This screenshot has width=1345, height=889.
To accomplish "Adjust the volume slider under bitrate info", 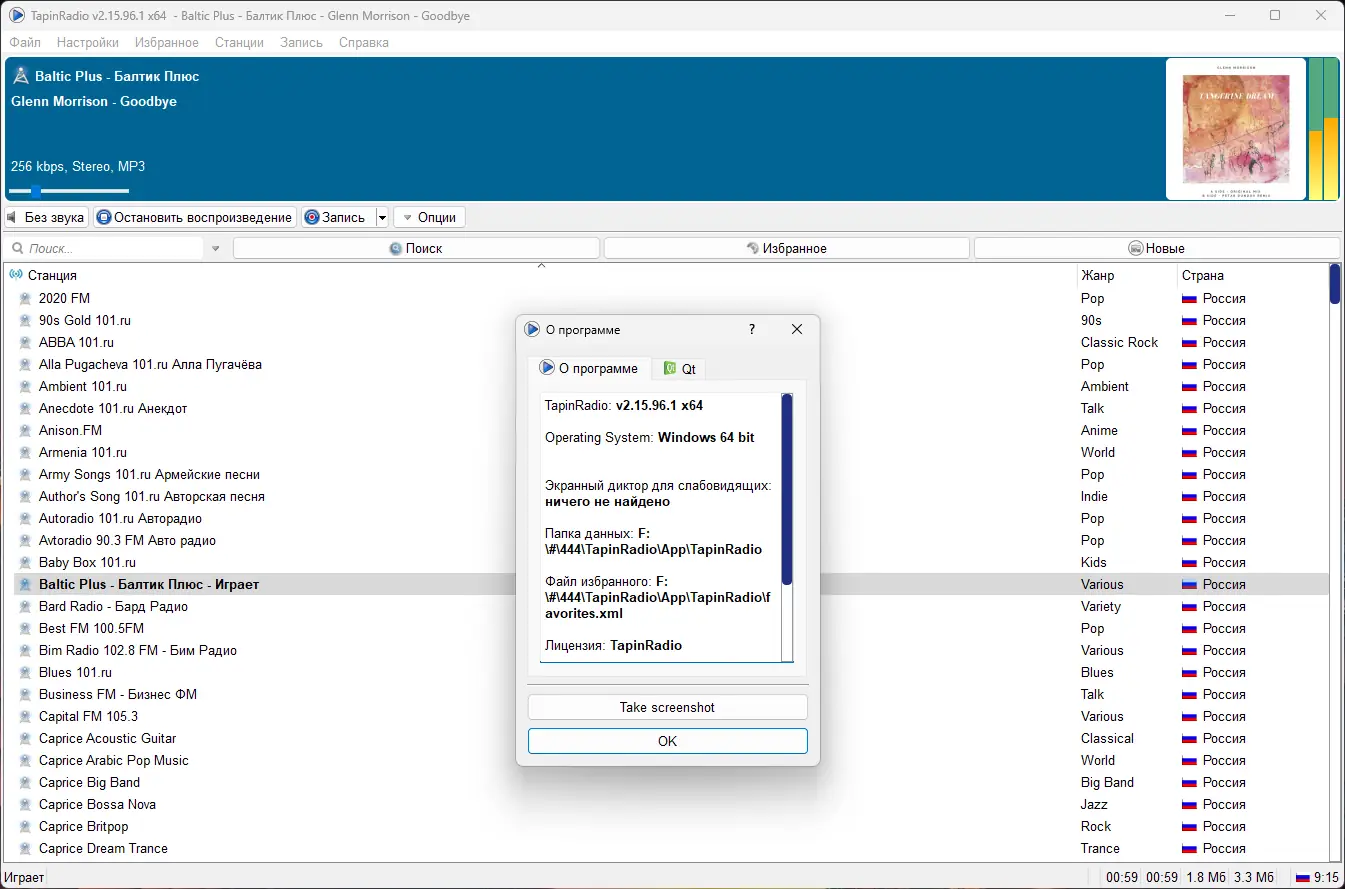I will (69, 191).
